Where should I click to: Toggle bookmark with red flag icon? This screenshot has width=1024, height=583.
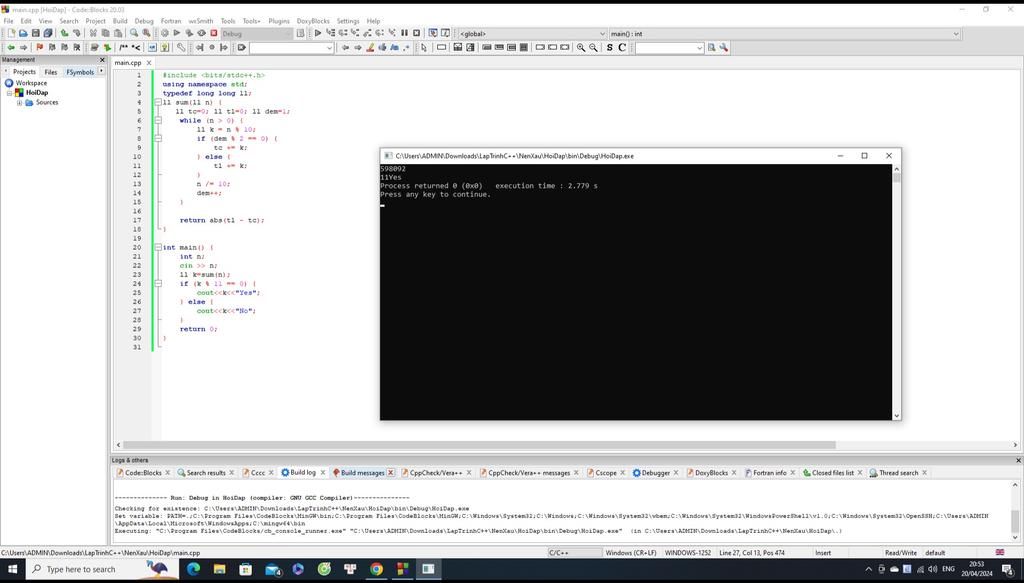tap(39, 48)
